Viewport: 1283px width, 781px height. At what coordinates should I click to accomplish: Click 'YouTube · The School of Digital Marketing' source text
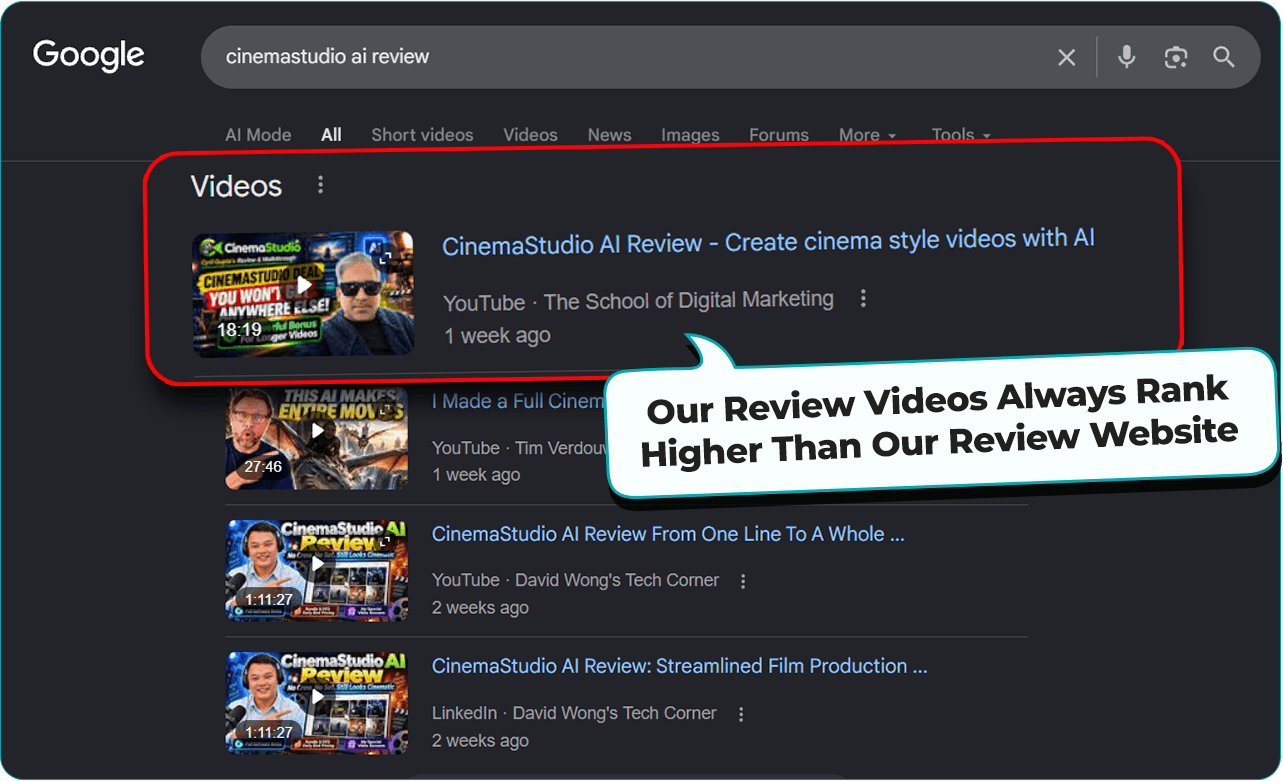point(638,300)
